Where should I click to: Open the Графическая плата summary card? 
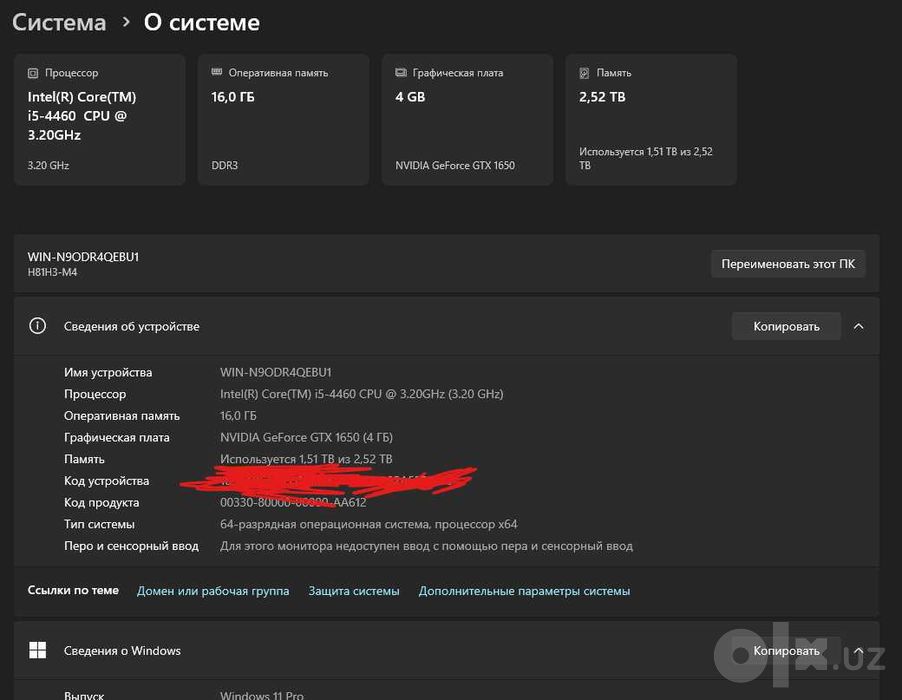point(467,120)
